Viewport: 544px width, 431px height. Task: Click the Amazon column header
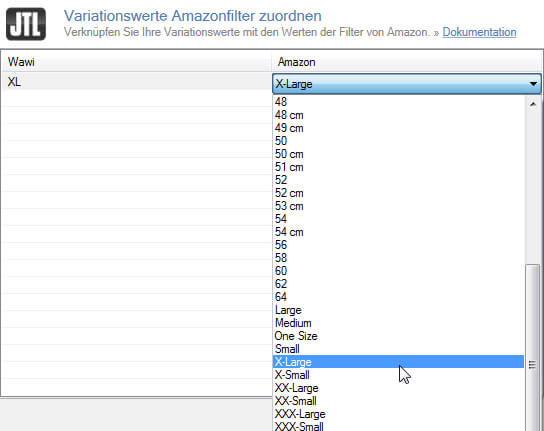(407, 62)
